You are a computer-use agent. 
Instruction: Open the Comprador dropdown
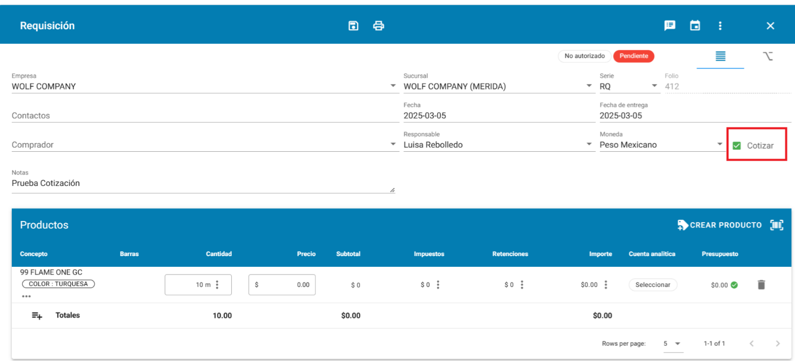click(393, 145)
